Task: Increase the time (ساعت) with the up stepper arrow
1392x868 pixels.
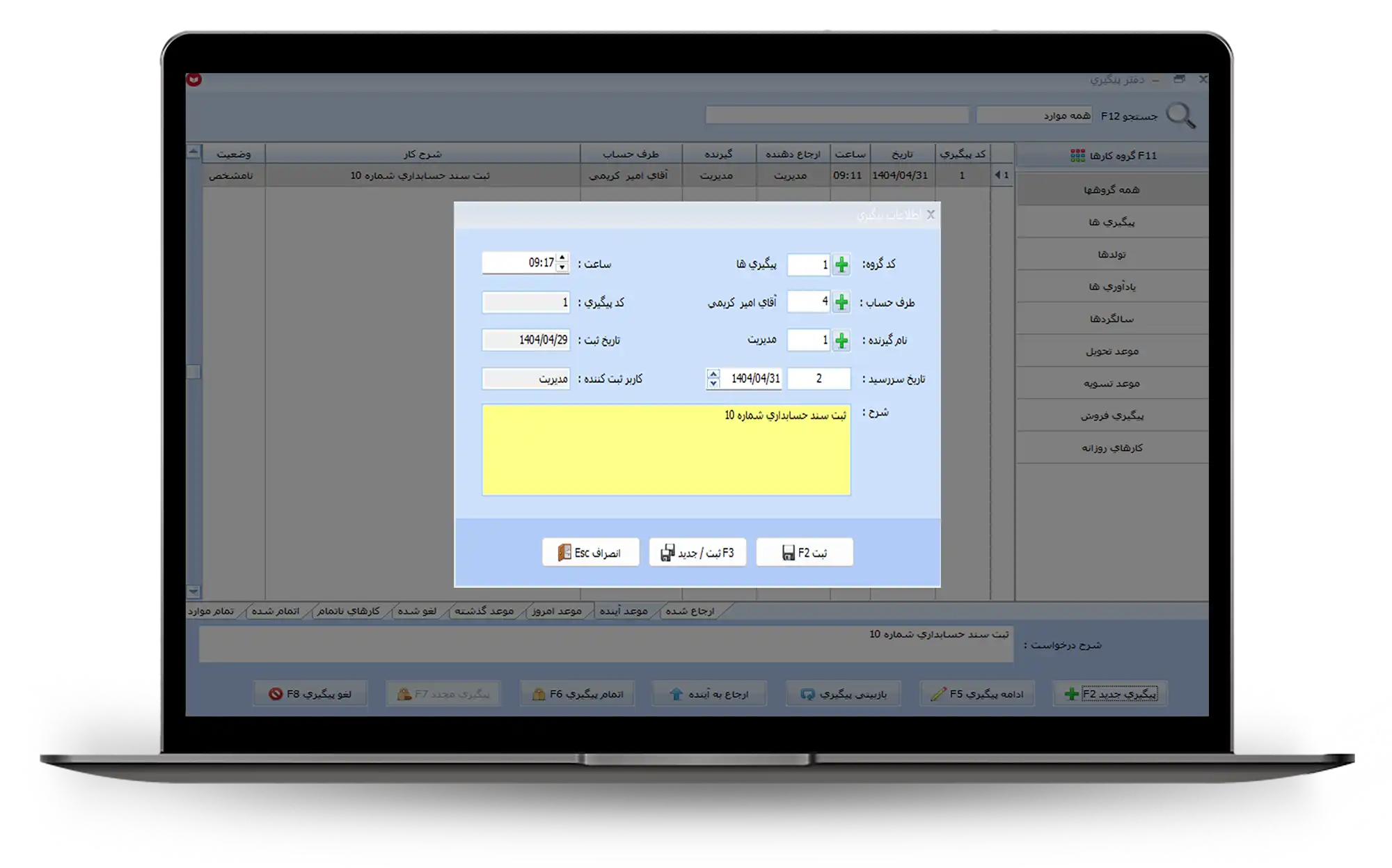Action: [562, 258]
